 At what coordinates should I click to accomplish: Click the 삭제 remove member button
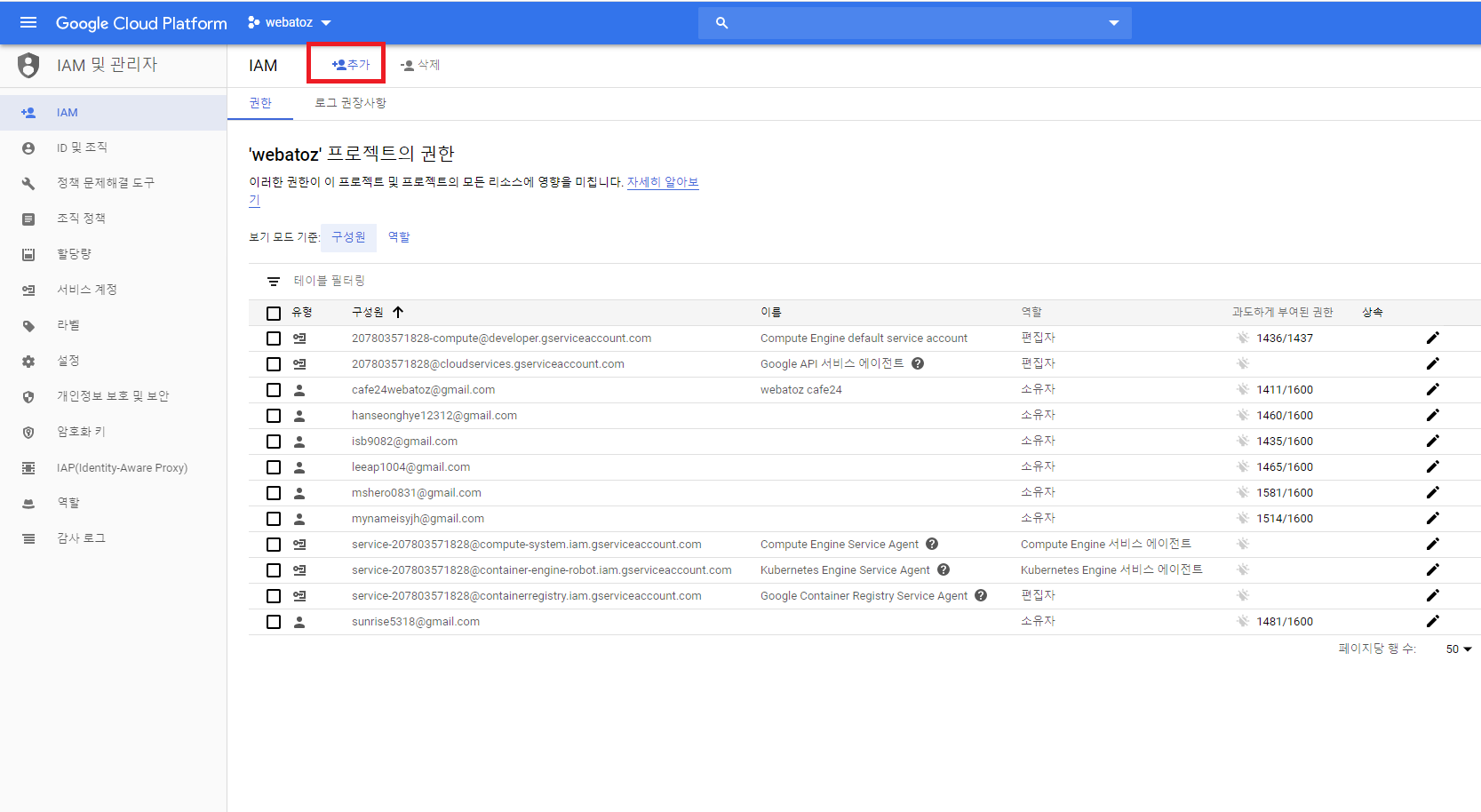click(419, 65)
